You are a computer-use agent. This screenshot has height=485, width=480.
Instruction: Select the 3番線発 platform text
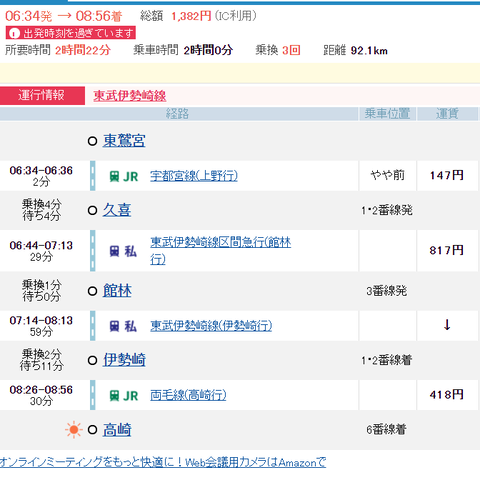387,291
